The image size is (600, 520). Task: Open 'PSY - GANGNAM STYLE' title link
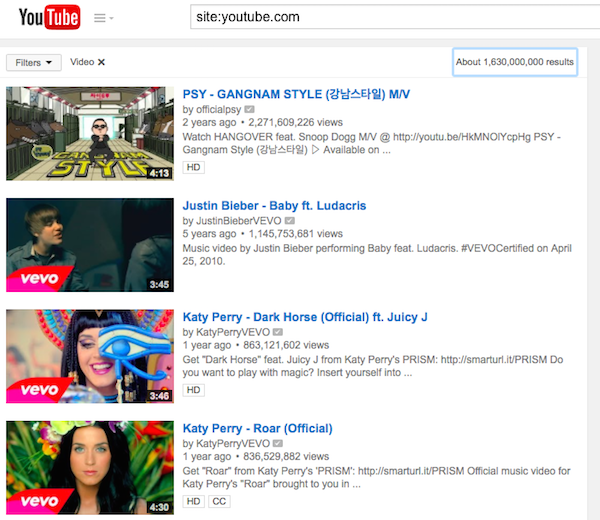pyautogui.click(x=296, y=94)
